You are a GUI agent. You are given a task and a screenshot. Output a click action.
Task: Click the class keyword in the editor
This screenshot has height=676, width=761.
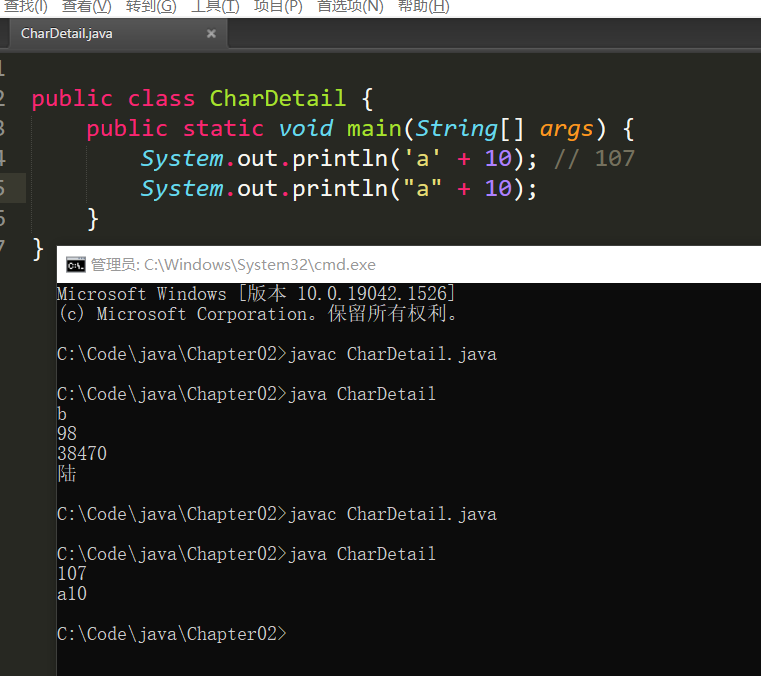pos(162,99)
